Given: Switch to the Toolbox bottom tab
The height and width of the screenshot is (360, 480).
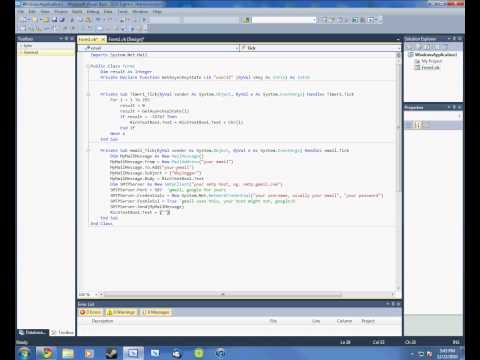Looking at the screenshot, I should click(x=62, y=332).
